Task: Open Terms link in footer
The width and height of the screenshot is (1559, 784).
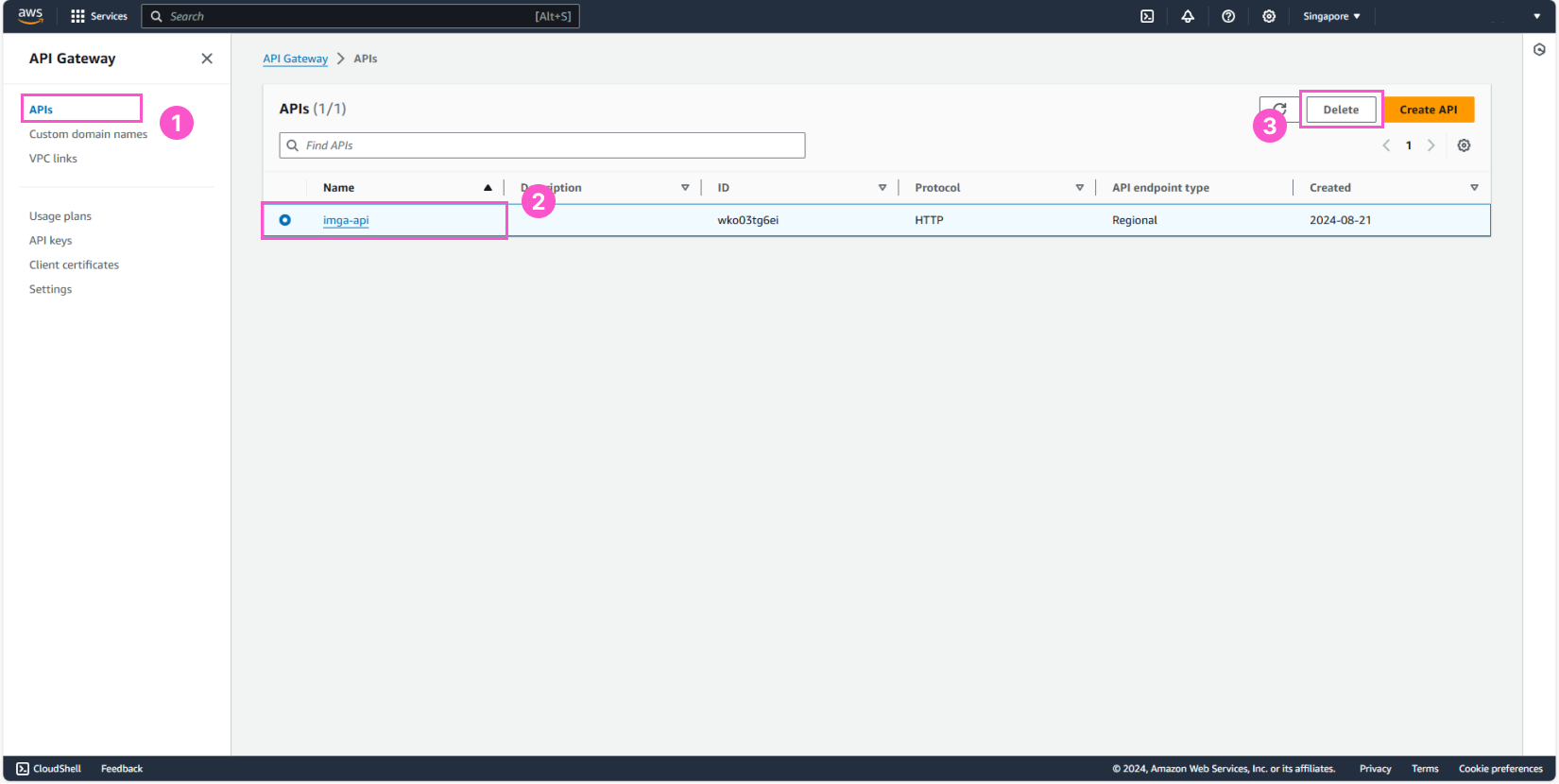Action: click(1425, 769)
